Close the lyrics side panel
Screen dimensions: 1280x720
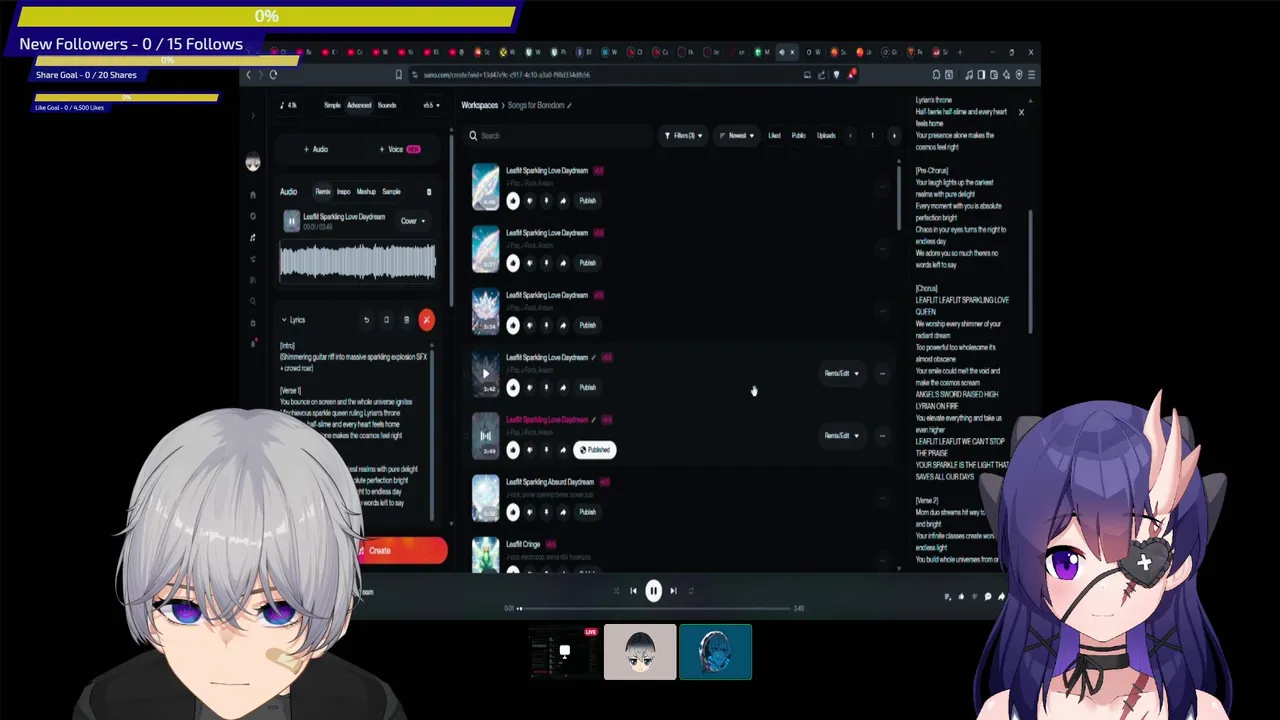tap(1021, 112)
